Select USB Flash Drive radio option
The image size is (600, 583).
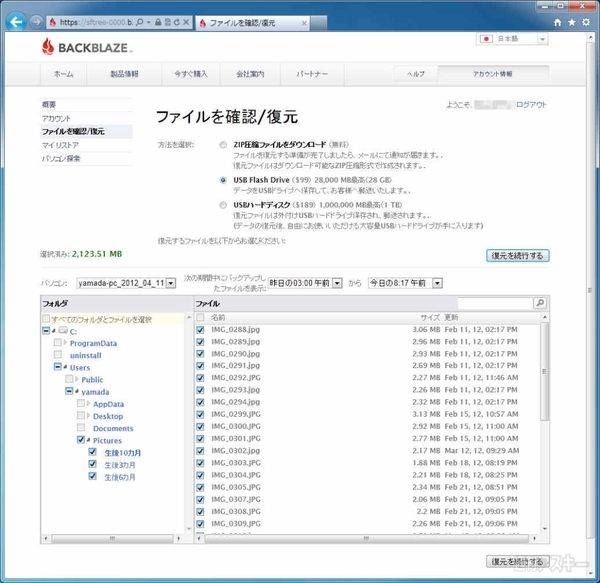click(x=223, y=180)
